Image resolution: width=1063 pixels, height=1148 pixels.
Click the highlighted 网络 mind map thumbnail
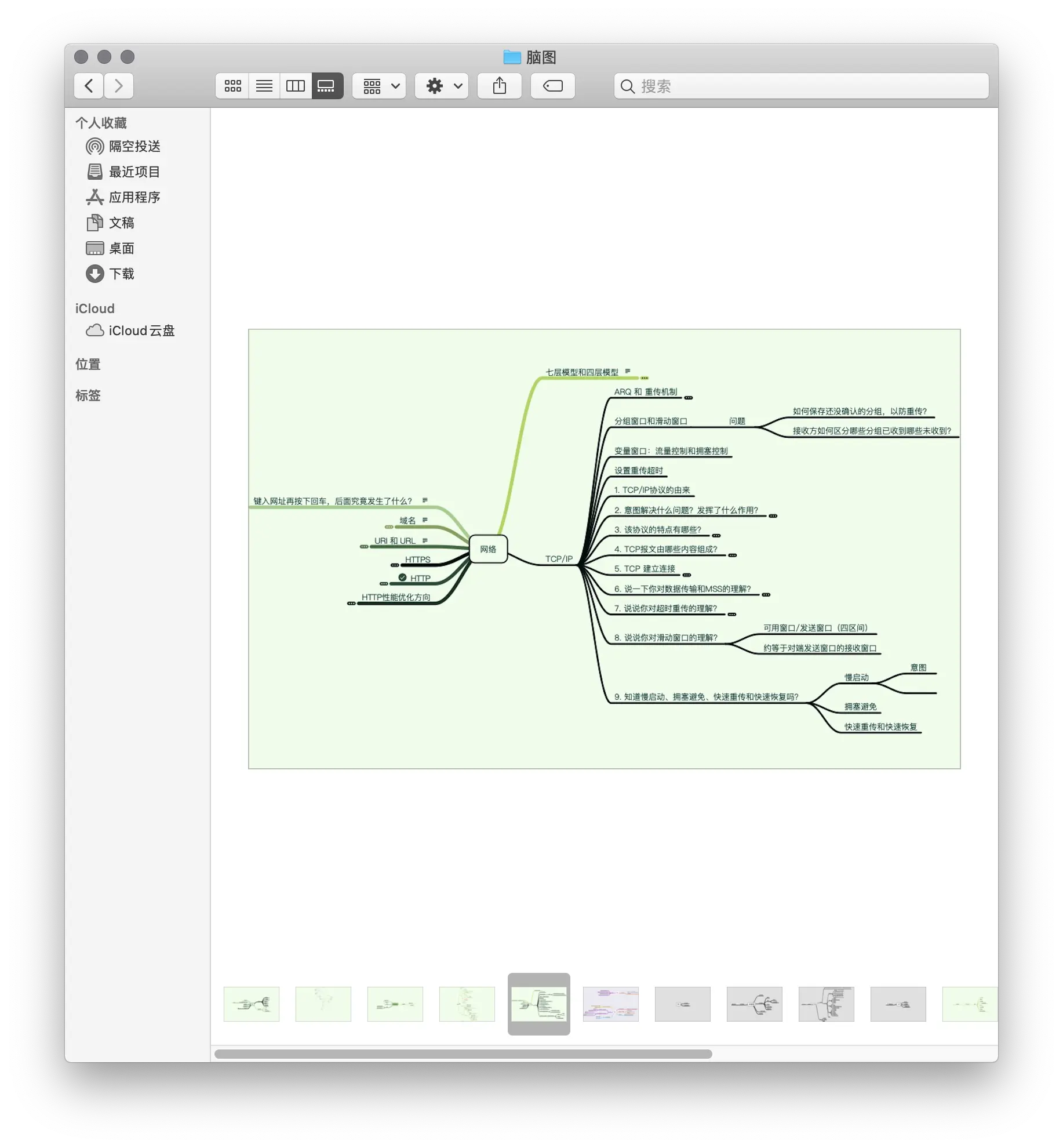click(539, 1004)
